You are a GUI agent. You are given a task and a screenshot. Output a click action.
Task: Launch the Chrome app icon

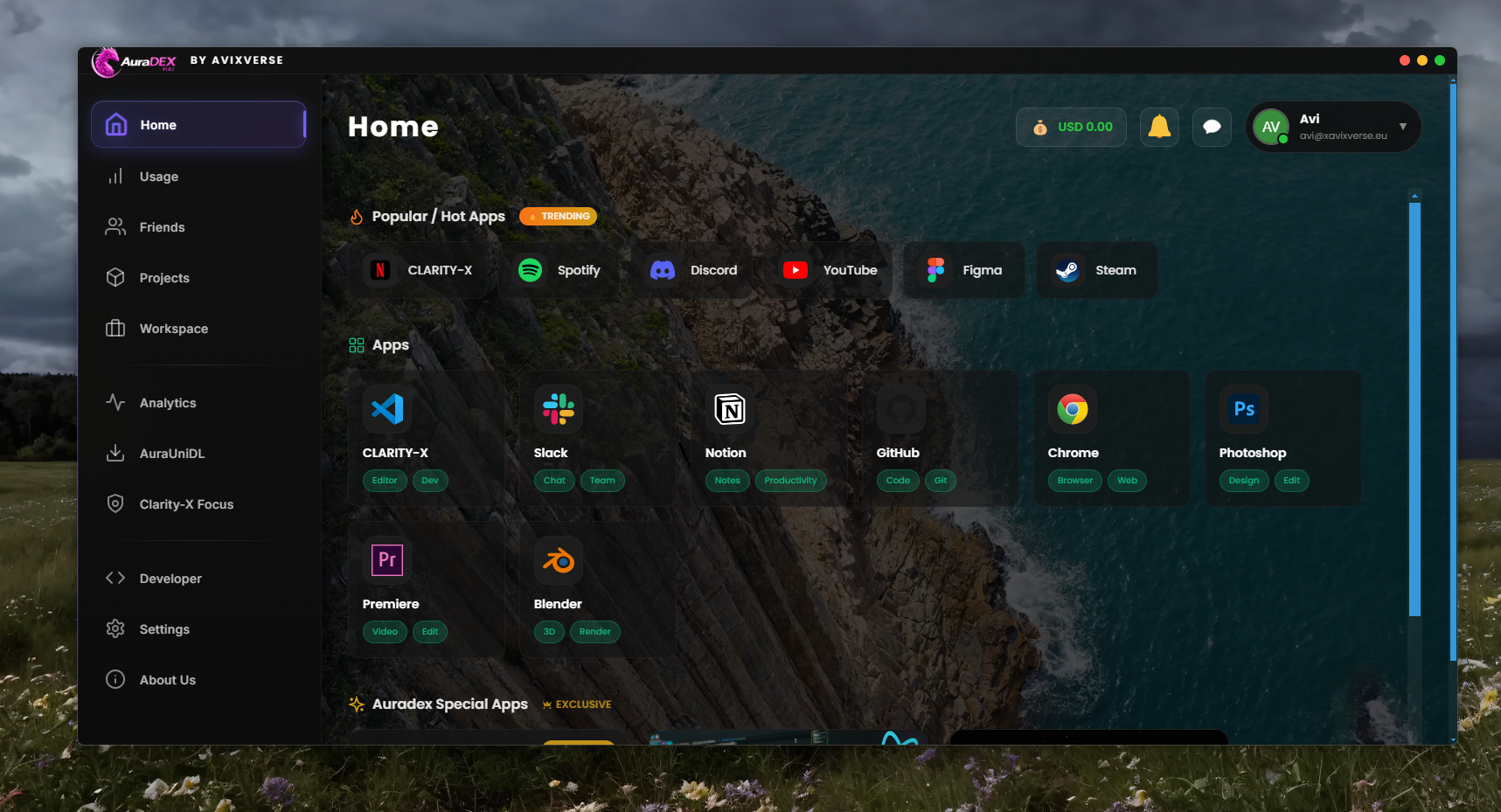[x=1073, y=409]
